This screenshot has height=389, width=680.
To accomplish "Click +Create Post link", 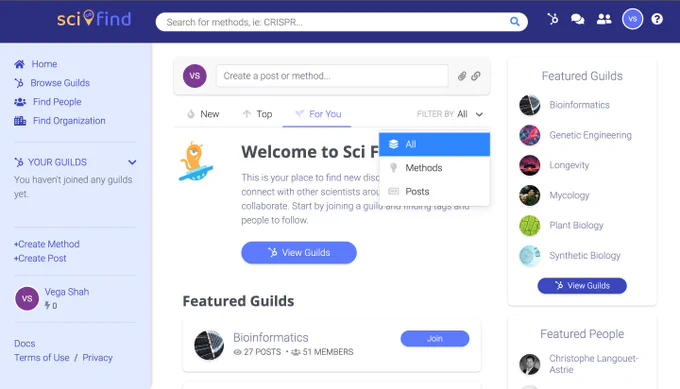I will pos(40,258).
